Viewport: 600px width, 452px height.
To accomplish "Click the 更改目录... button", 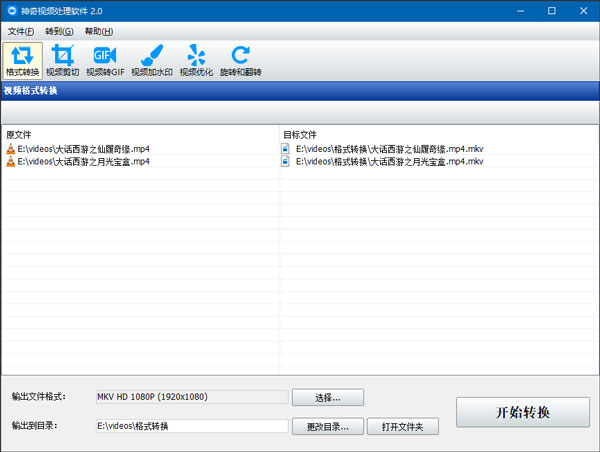I will (328, 426).
